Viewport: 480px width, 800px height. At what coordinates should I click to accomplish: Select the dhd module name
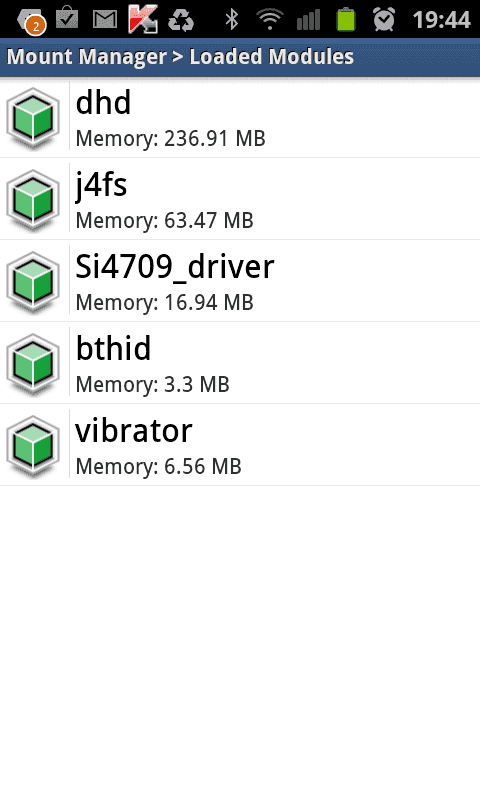coord(104,103)
